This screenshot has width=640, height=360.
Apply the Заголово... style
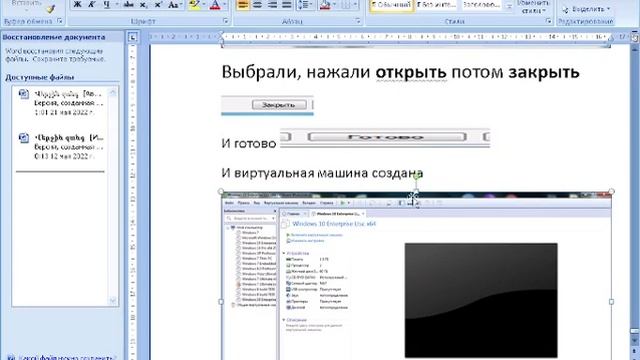point(482,5)
